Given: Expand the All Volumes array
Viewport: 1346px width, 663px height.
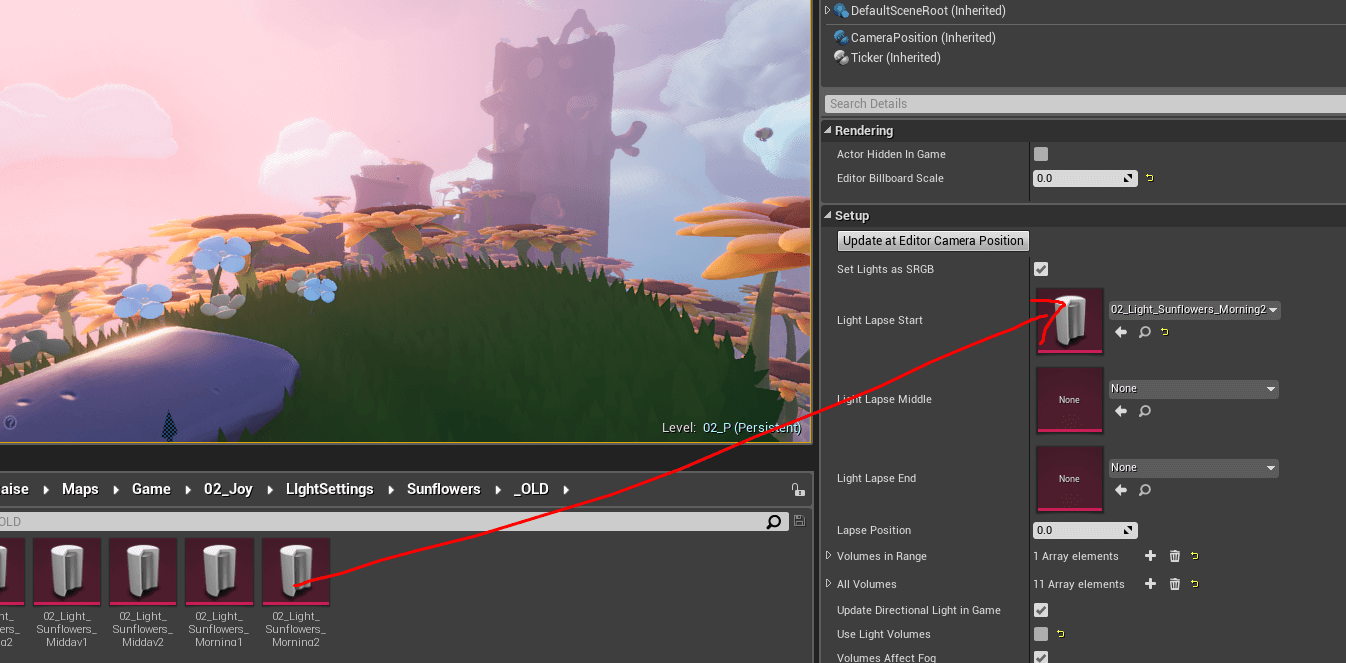Looking at the screenshot, I should pyautogui.click(x=829, y=584).
